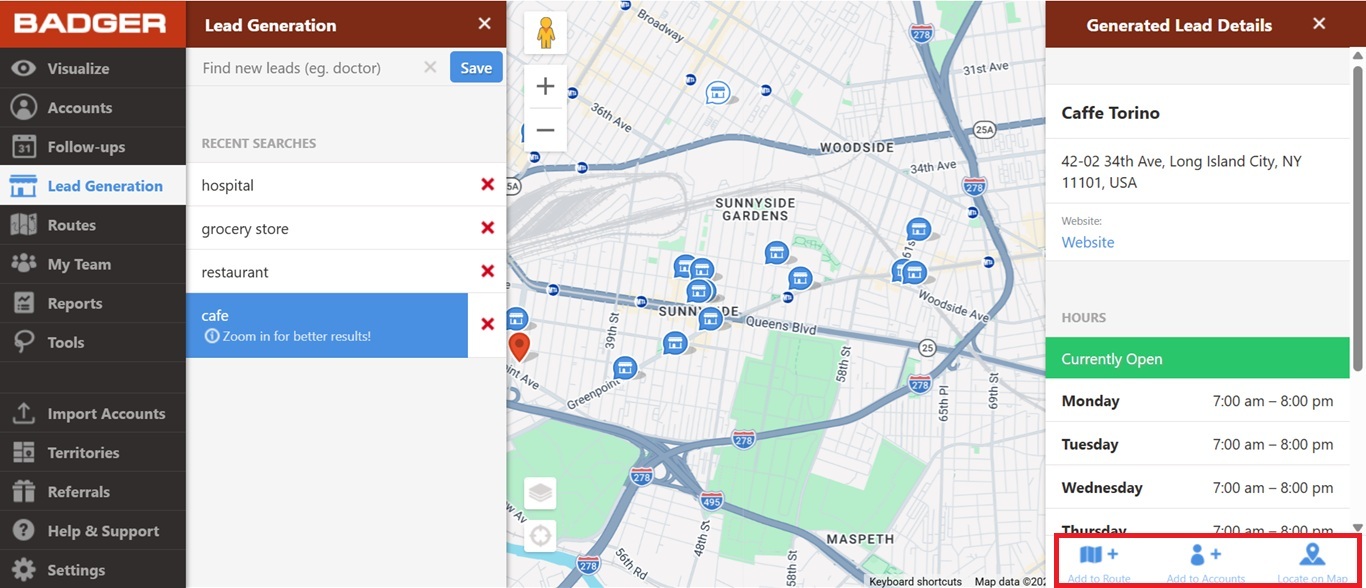Open the map layers button

point(540,493)
